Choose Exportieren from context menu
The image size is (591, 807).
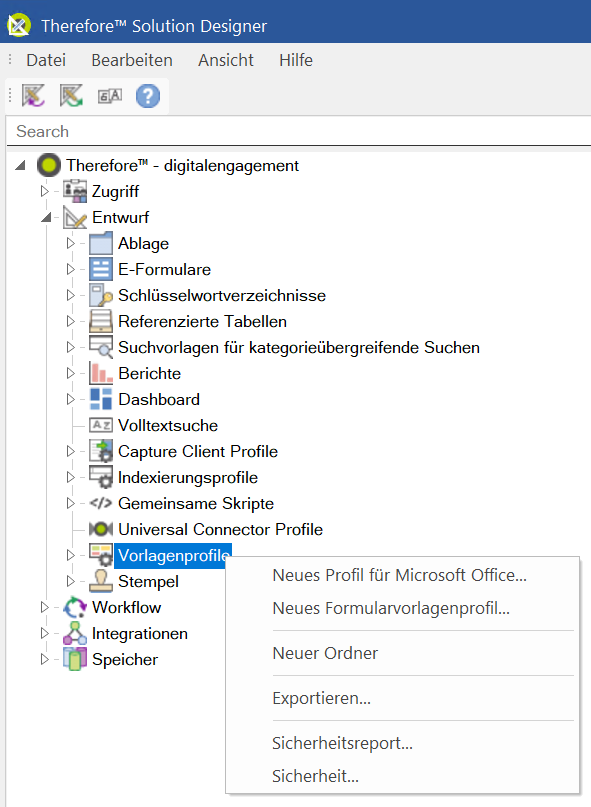pos(402,698)
